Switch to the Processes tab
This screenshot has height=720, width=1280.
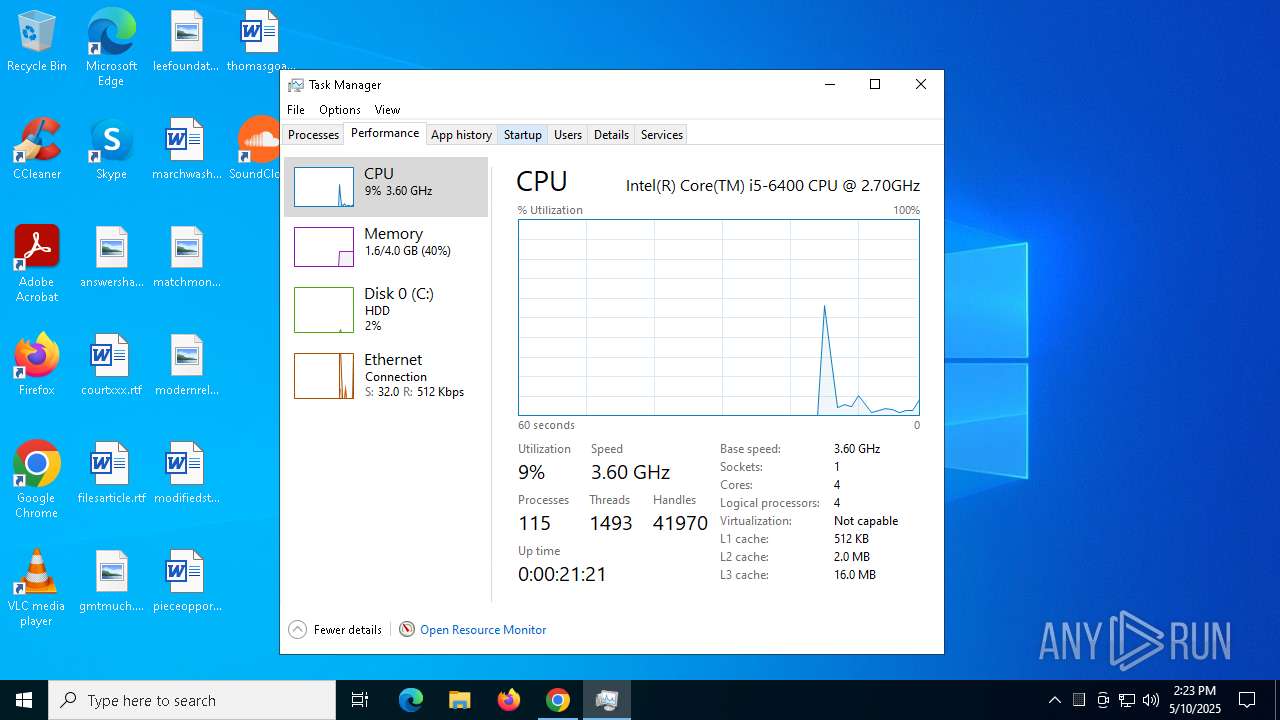[x=313, y=134]
